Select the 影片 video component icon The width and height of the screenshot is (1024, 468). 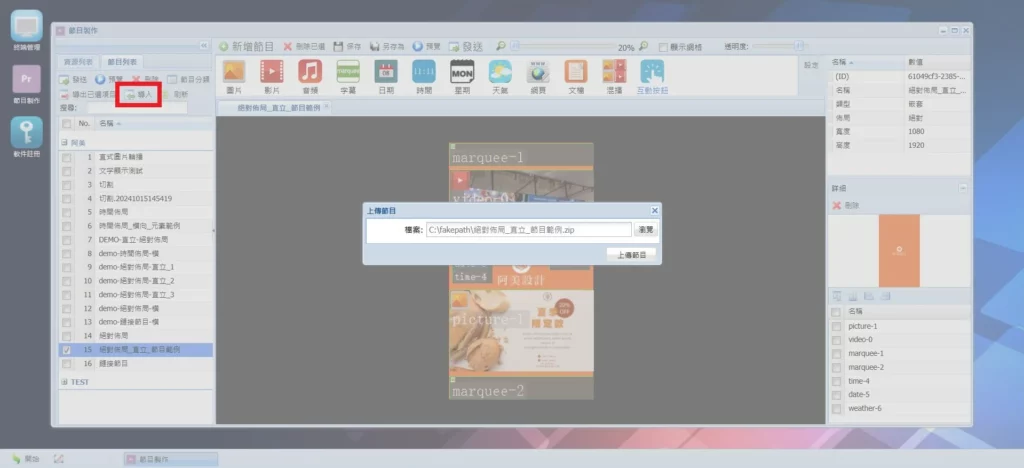[x=271, y=72]
